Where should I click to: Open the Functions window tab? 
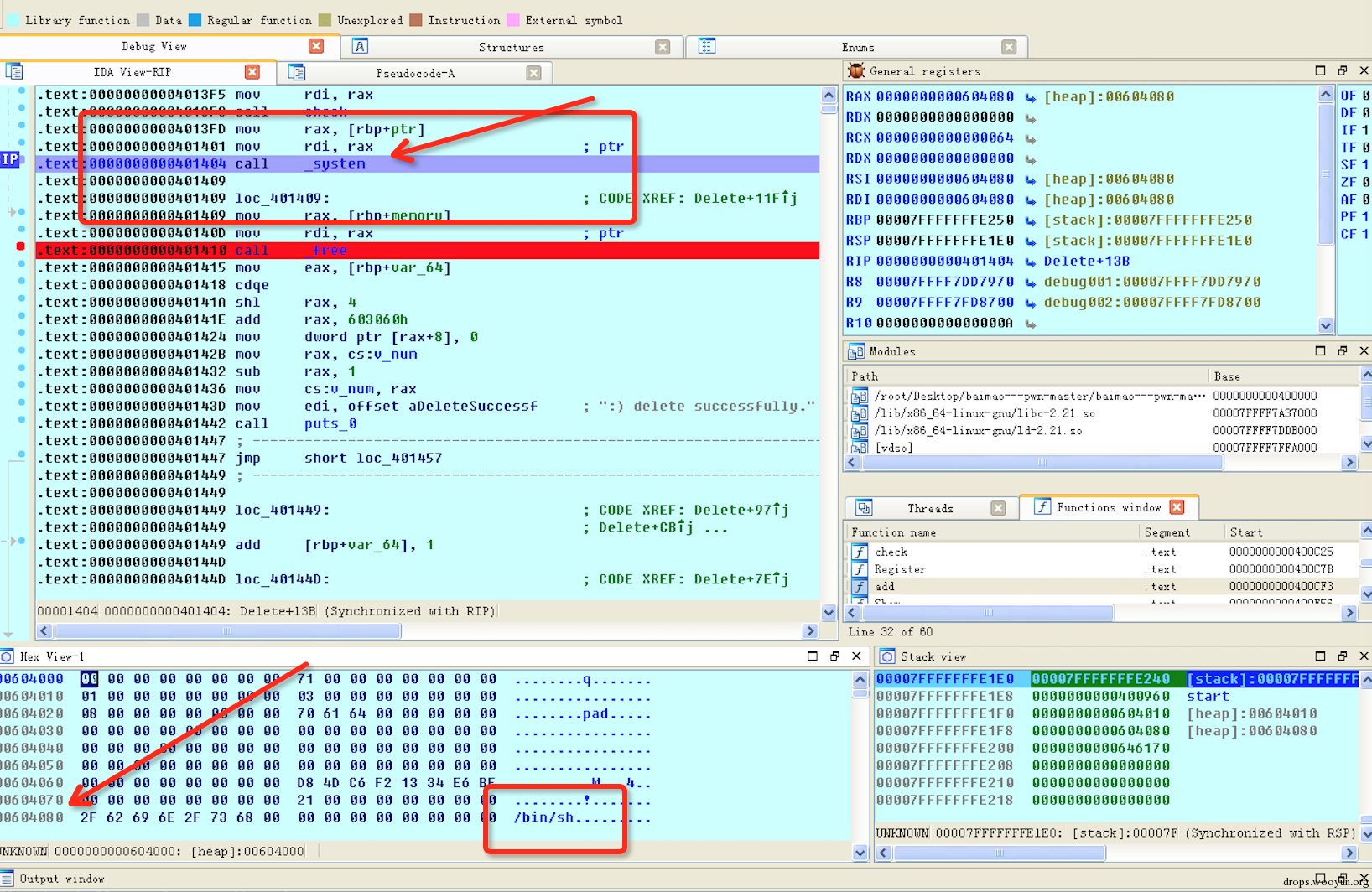pyautogui.click(x=1108, y=508)
